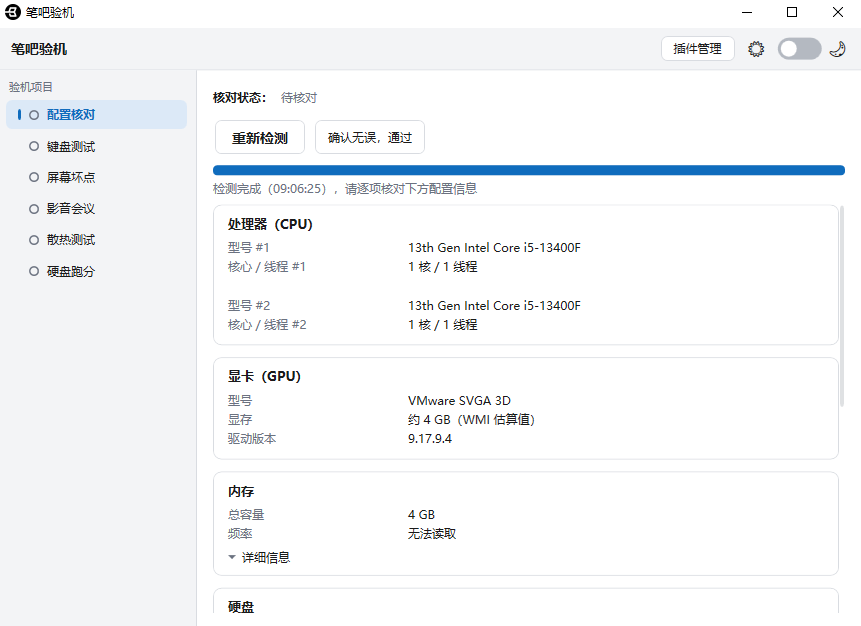861x626 pixels.
Task: Maximize the 笔吧验机 window
Action: pos(792,12)
